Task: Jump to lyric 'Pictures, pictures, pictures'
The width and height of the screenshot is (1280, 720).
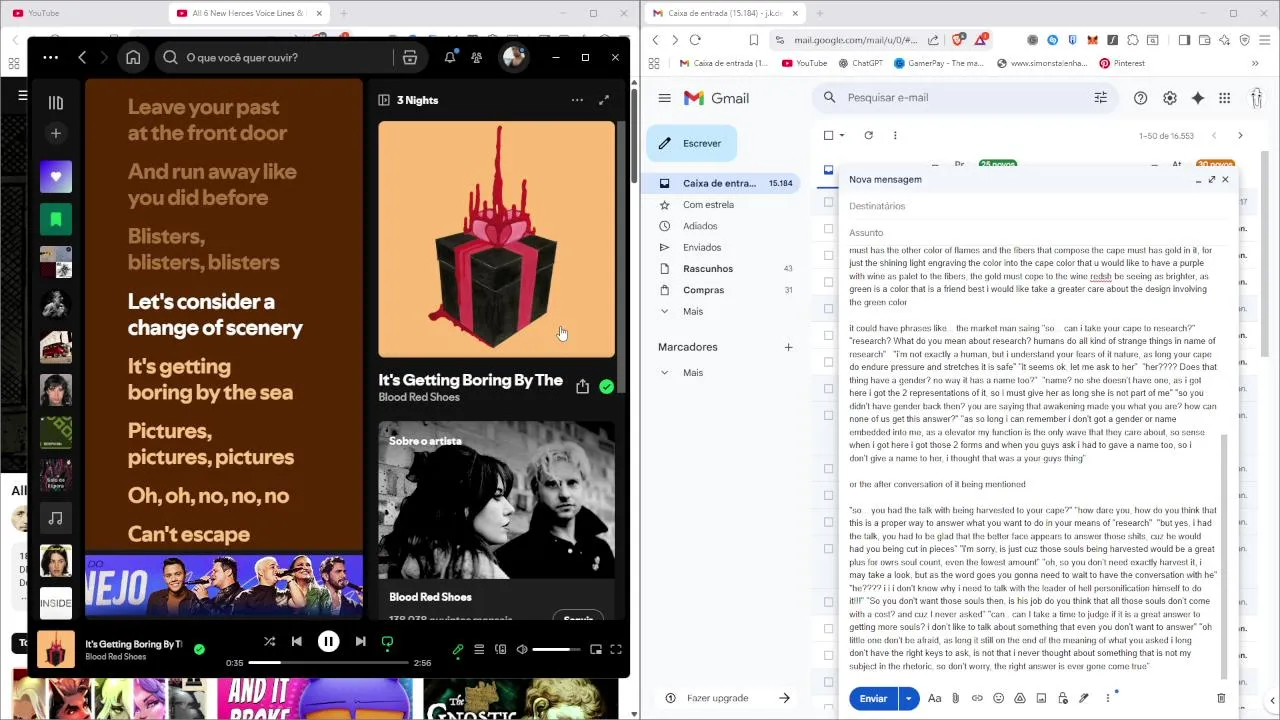Action: click(211, 444)
